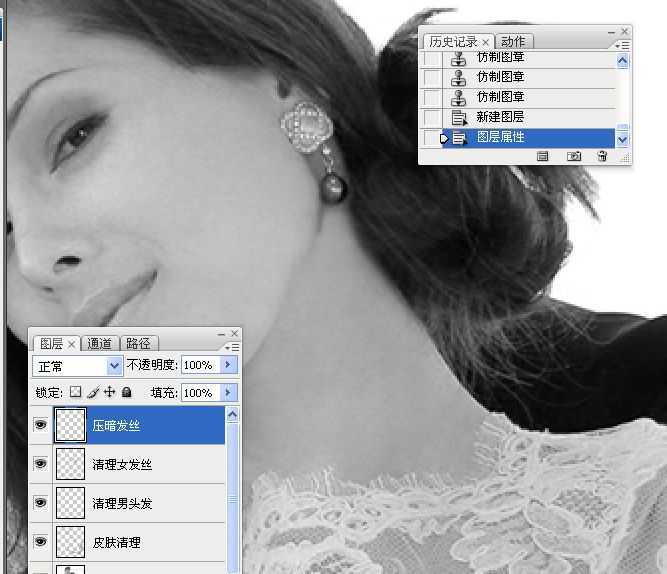
Task: Select the third 仿制图章 history state
Action: click(529, 98)
